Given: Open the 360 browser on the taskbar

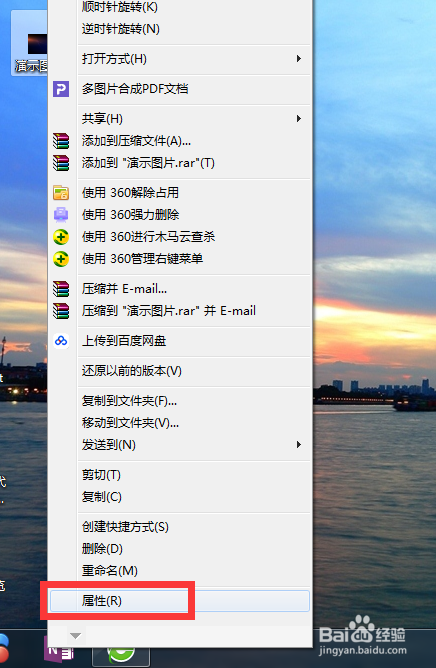Looking at the screenshot, I should pyautogui.click(x=121, y=654).
